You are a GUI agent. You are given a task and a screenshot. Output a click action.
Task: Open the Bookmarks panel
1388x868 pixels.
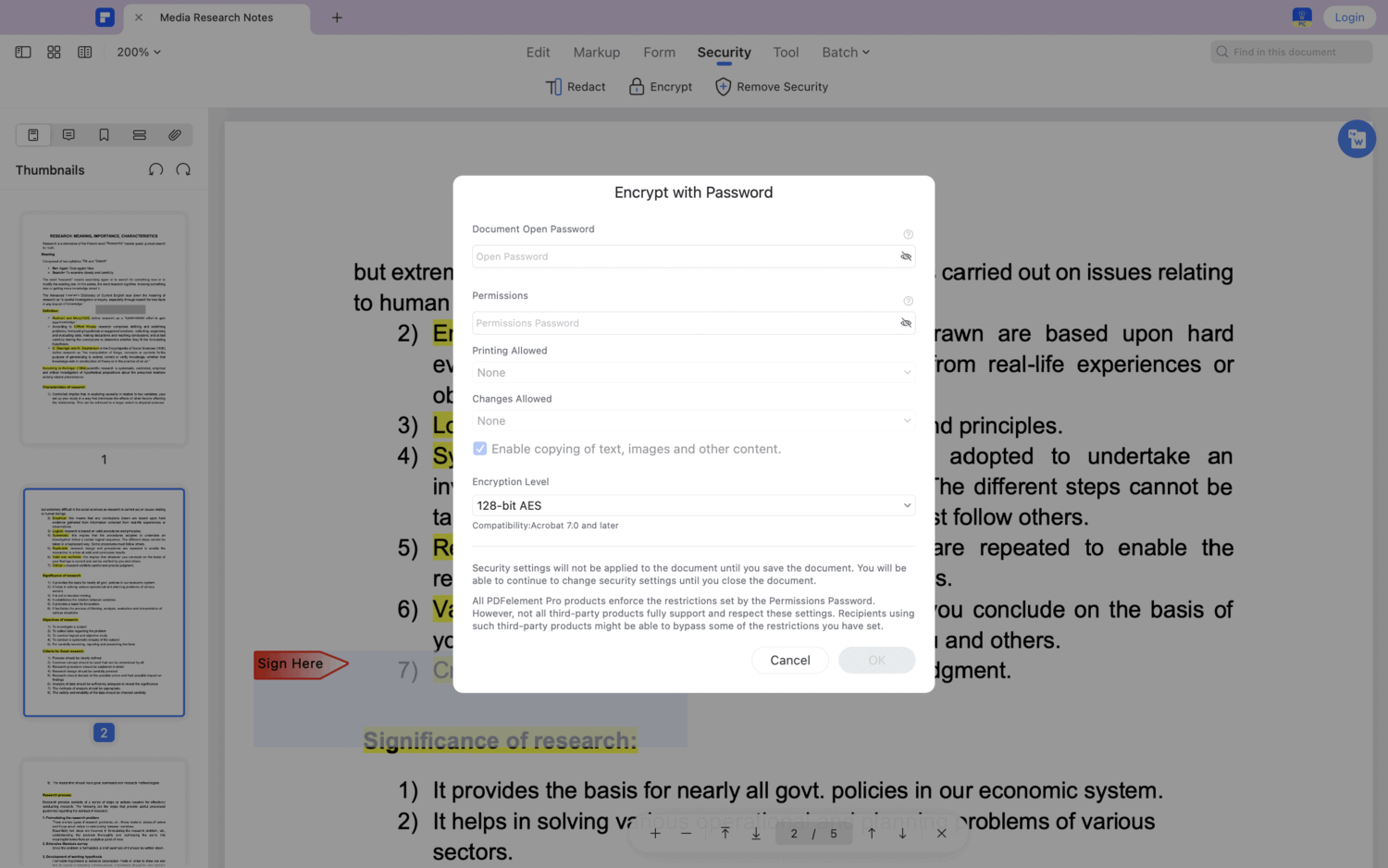pyautogui.click(x=104, y=134)
